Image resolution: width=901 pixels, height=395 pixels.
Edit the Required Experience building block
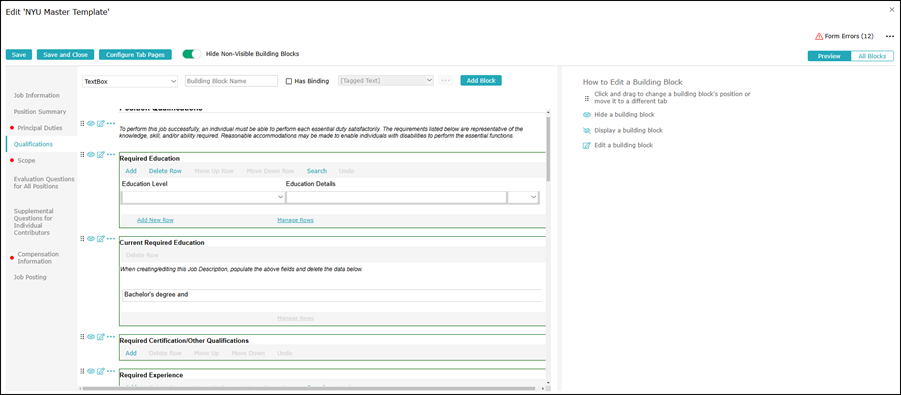coord(101,371)
